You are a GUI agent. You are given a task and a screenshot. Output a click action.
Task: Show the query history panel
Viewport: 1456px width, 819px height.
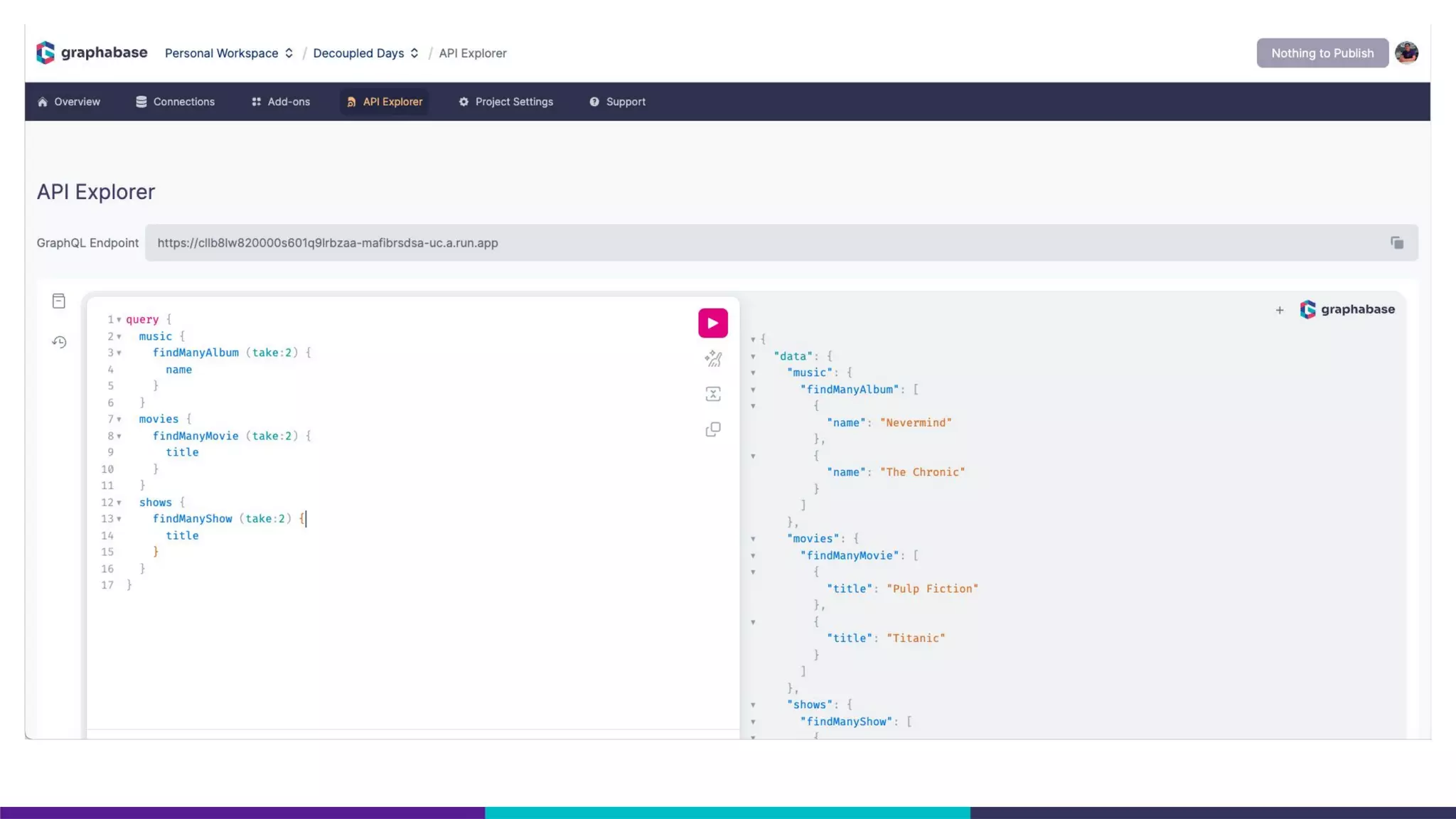coord(59,342)
